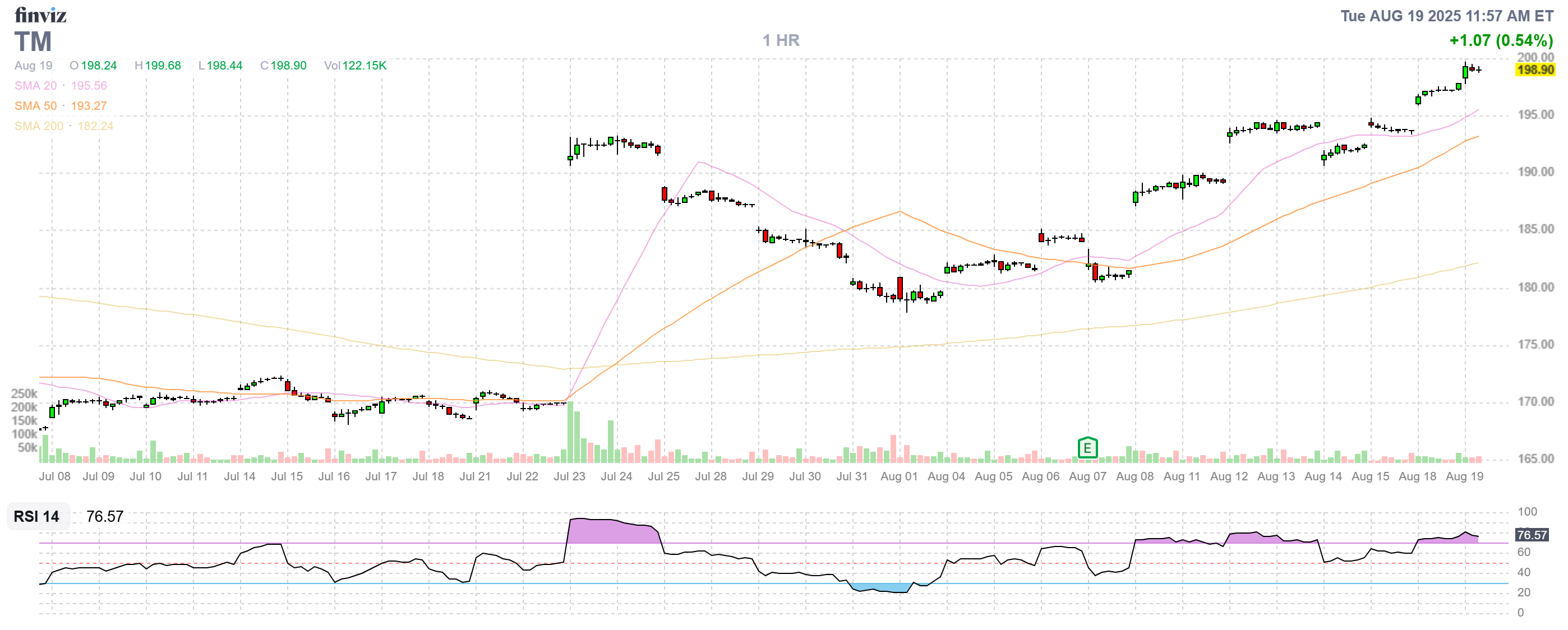The image size is (1568, 630).
Task: Click the finviz logo
Action: point(40,15)
